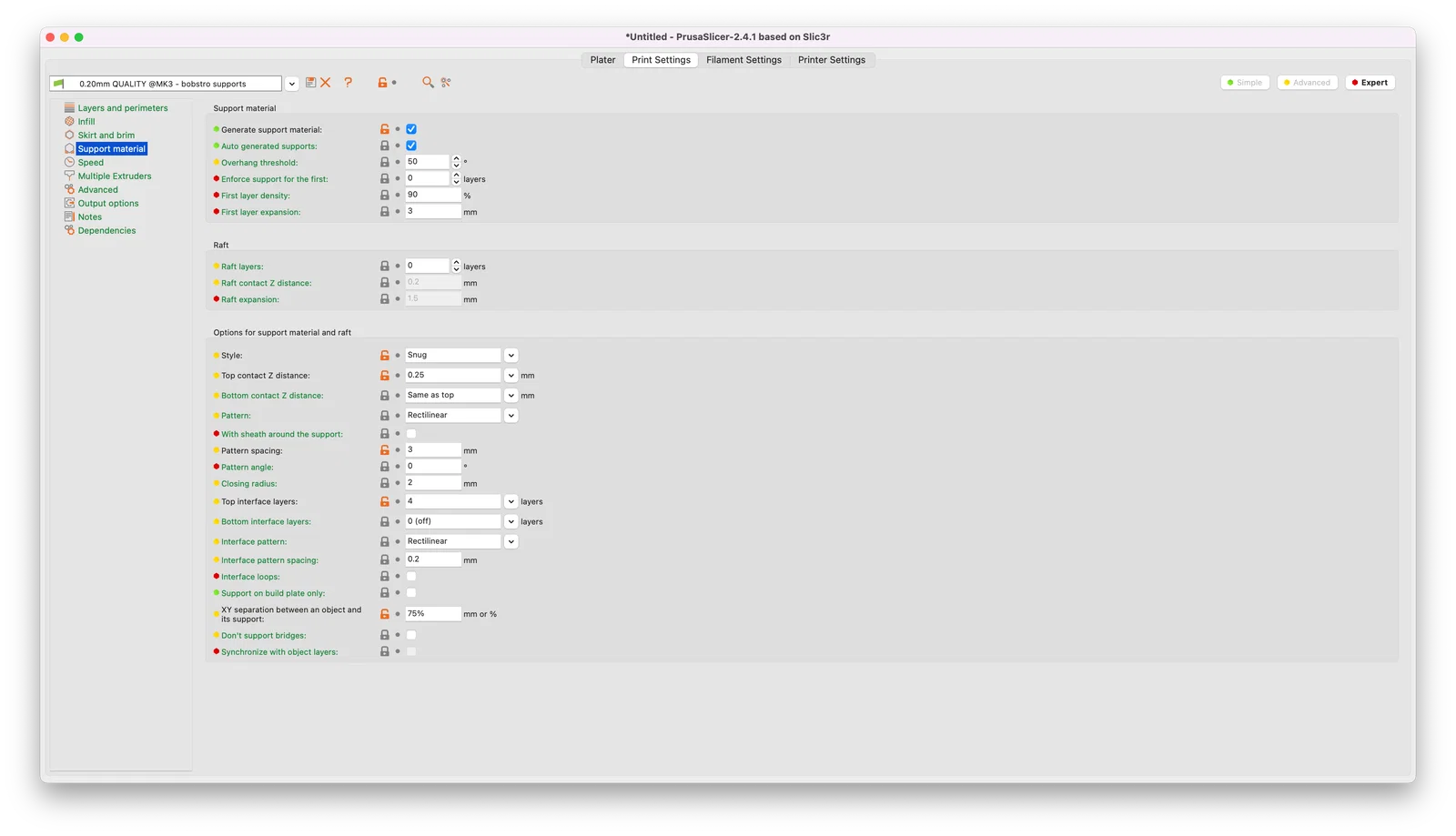Screen dimensions: 1456x836
Task: Uncheck Generate support material checkbox
Action: click(x=411, y=129)
